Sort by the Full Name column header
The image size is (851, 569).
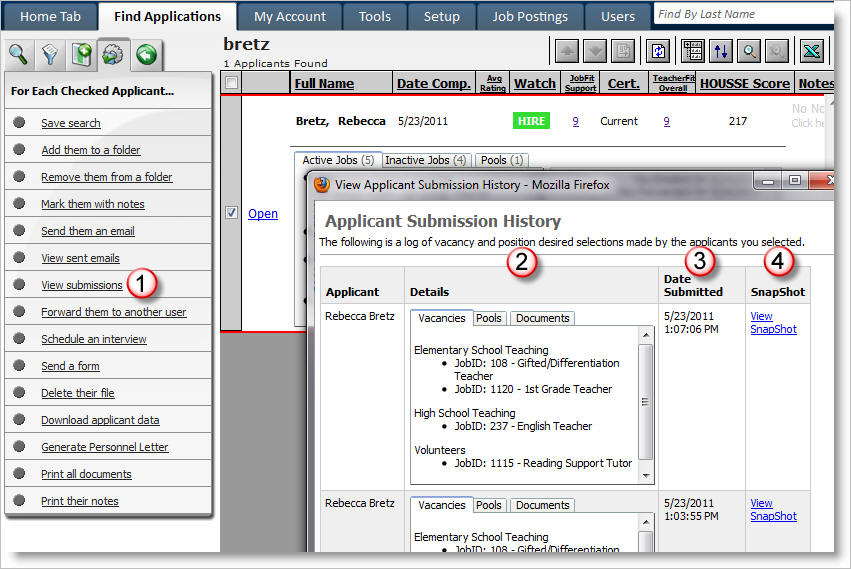(x=324, y=83)
